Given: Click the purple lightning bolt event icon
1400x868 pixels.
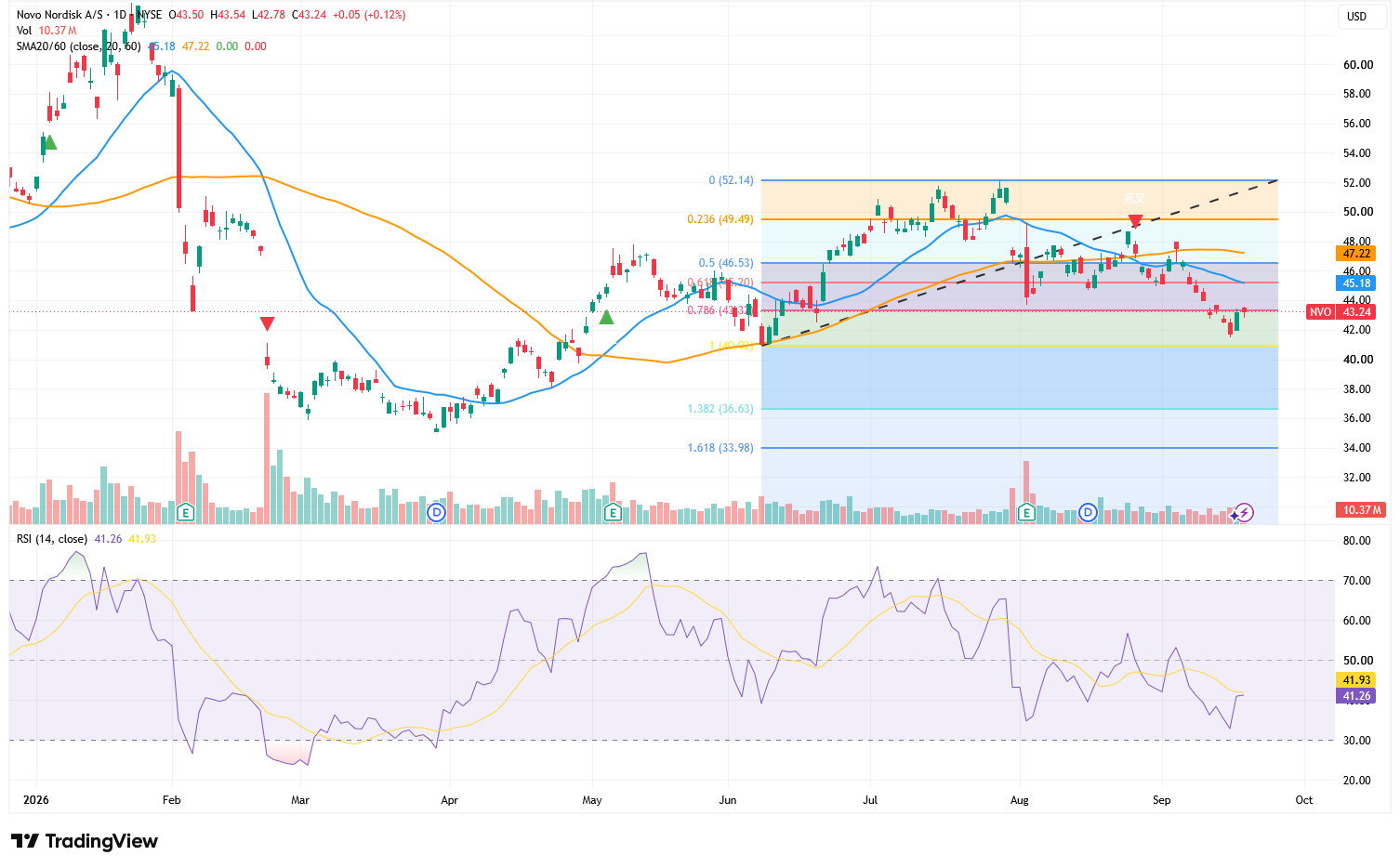Looking at the screenshot, I should [x=1245, y=512].
